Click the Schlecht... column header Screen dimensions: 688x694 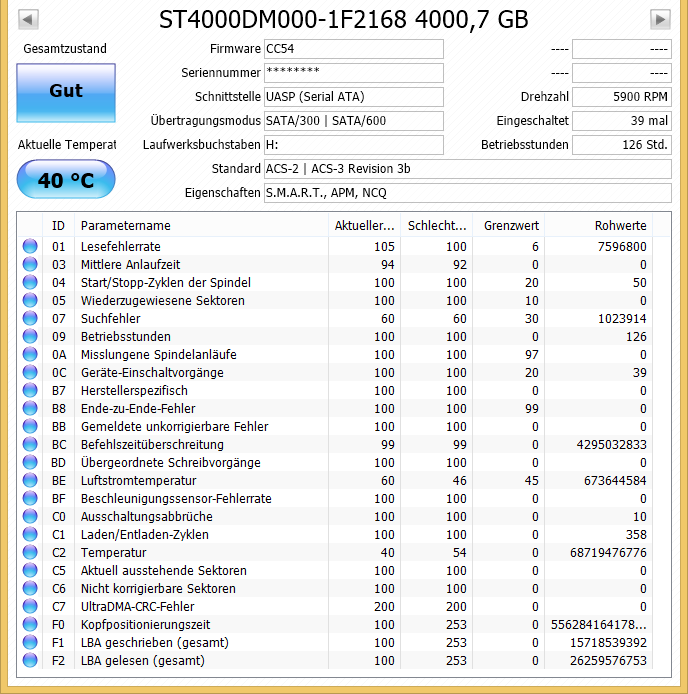pyautogui.click(x=437, y=226)
